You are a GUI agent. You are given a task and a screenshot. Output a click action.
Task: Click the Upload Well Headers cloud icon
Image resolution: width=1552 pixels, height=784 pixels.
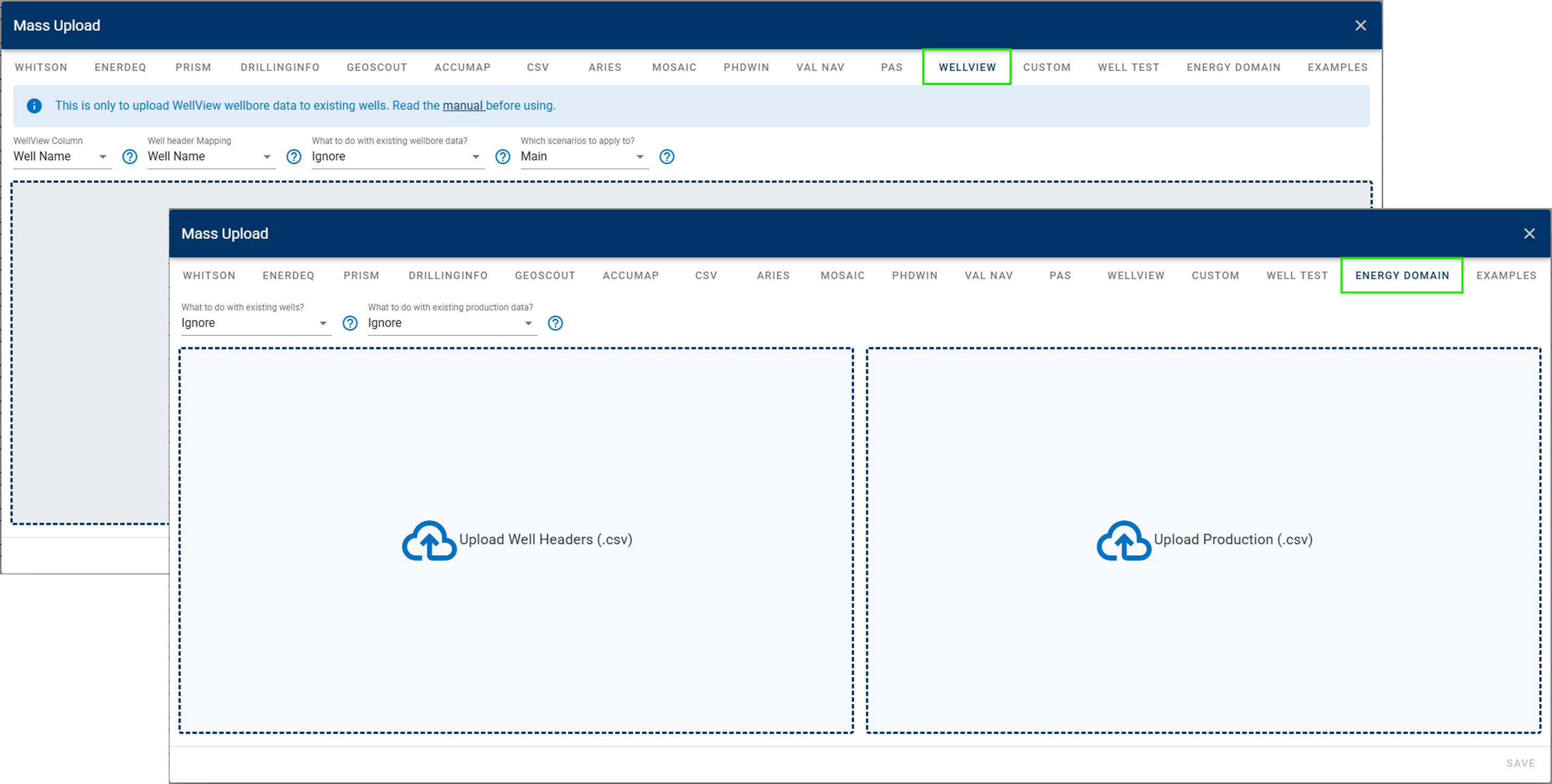click(x=429, y=540)
